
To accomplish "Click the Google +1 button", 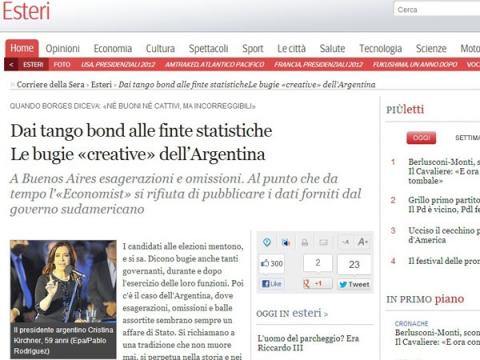I will 317,284.
